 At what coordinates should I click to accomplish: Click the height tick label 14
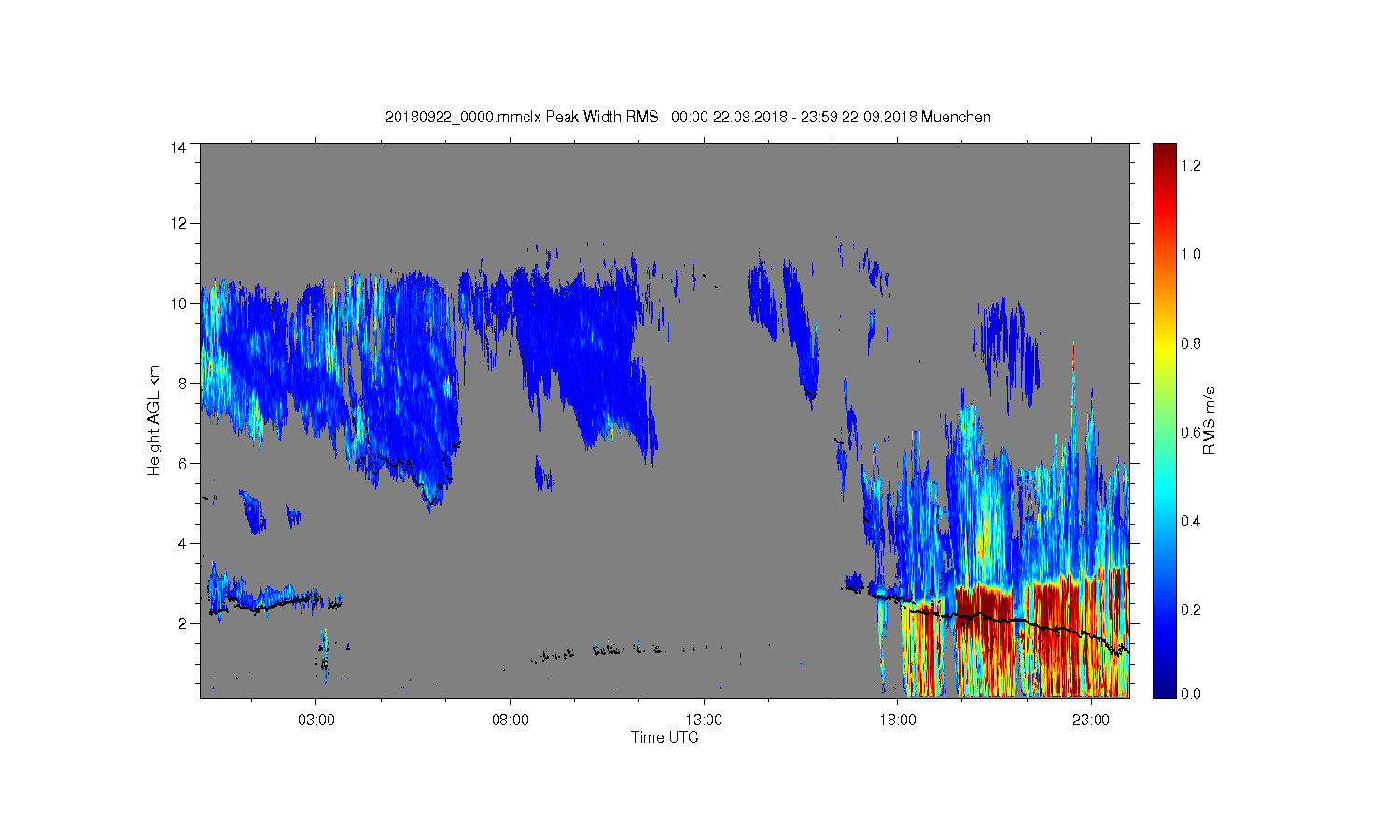tap(178, 147)
